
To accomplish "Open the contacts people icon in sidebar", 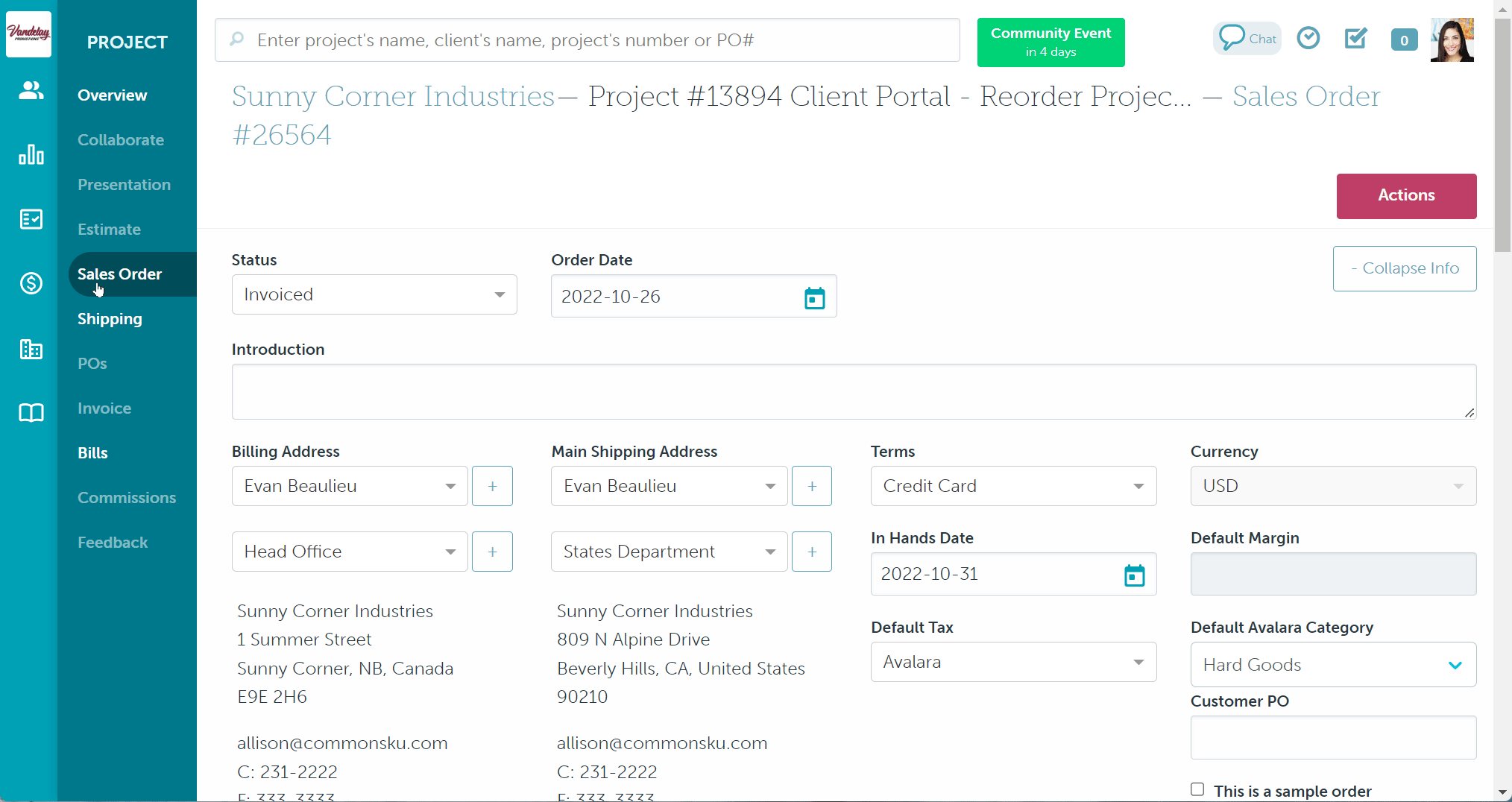I will point(31,90).
